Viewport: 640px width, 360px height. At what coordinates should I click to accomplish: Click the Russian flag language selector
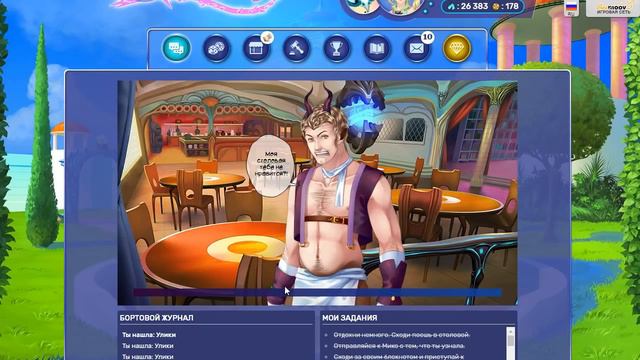click(x=571, y=7)
